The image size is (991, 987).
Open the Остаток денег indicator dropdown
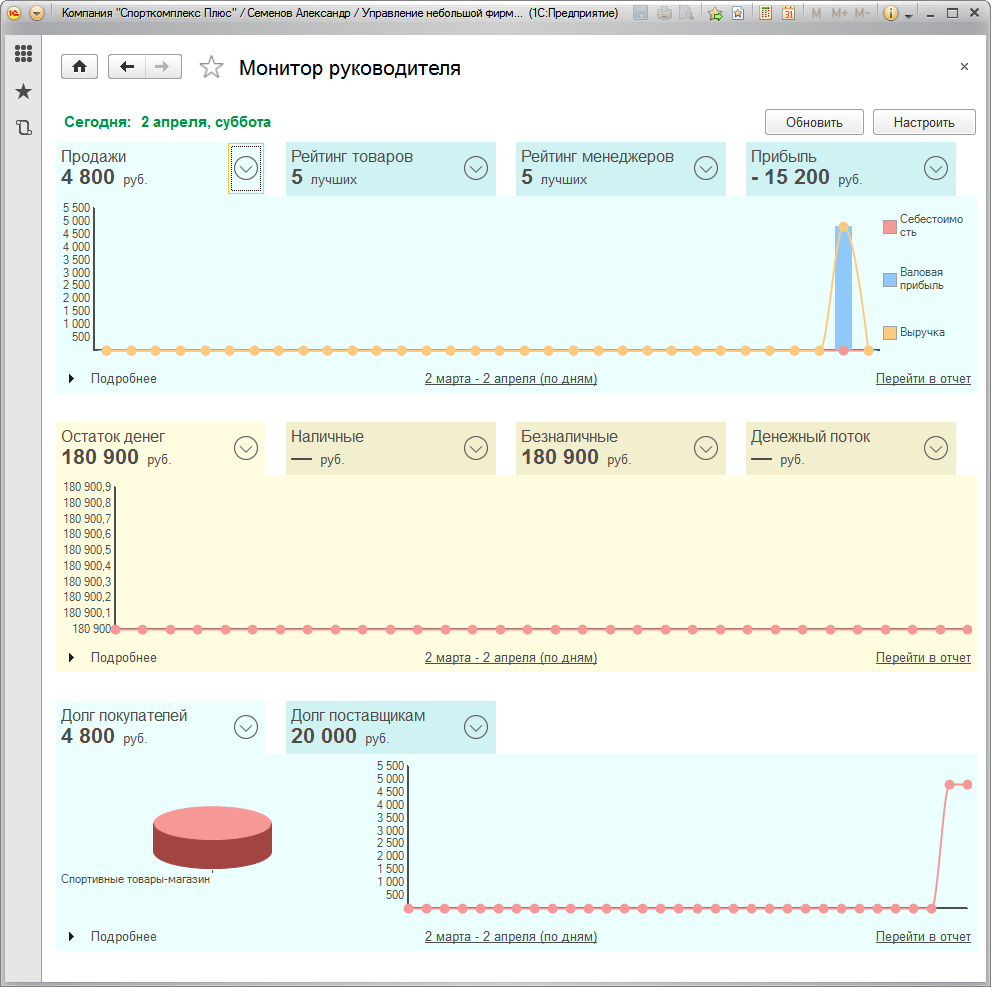coord(246,448)
